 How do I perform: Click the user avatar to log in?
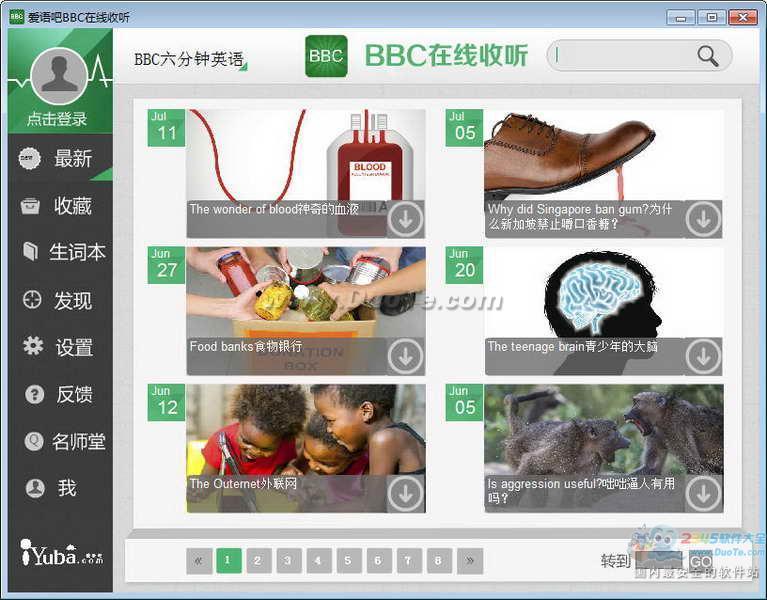point(59,76)
